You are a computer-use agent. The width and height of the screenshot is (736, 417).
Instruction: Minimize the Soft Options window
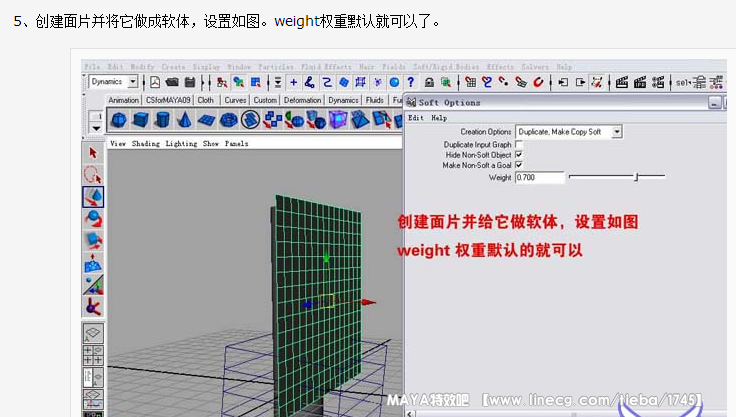(x=714, y=103)
